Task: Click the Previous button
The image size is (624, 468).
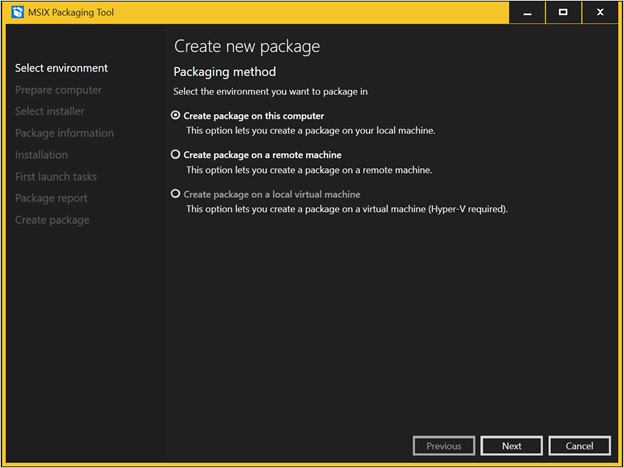Action: tap(444, 446)
